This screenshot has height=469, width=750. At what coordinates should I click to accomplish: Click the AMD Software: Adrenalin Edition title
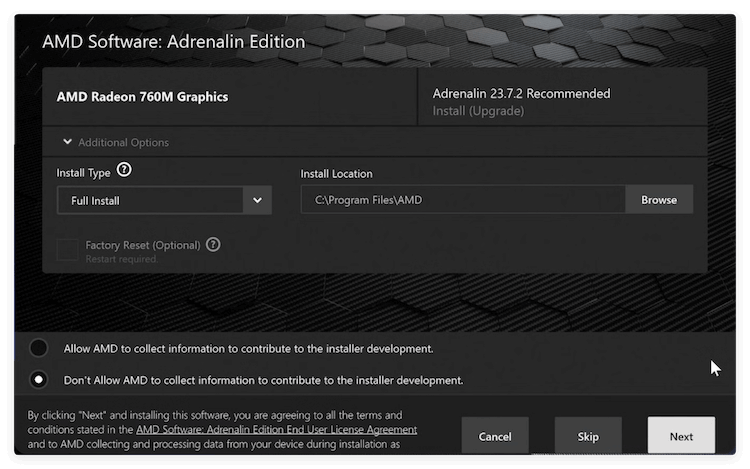click(174, 42)
